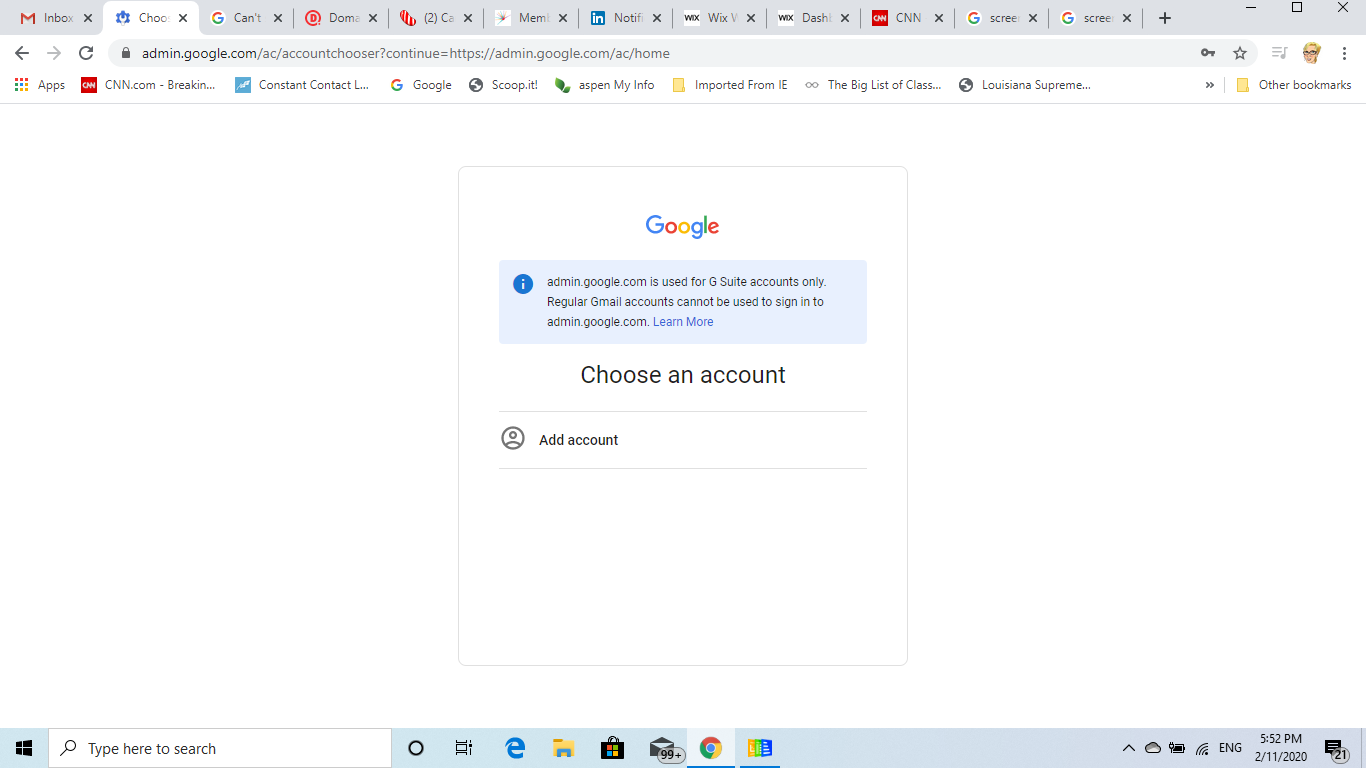Open the Imported From IE folder
Viewport: 1366px width, 768px height.
tap(730, 85)
